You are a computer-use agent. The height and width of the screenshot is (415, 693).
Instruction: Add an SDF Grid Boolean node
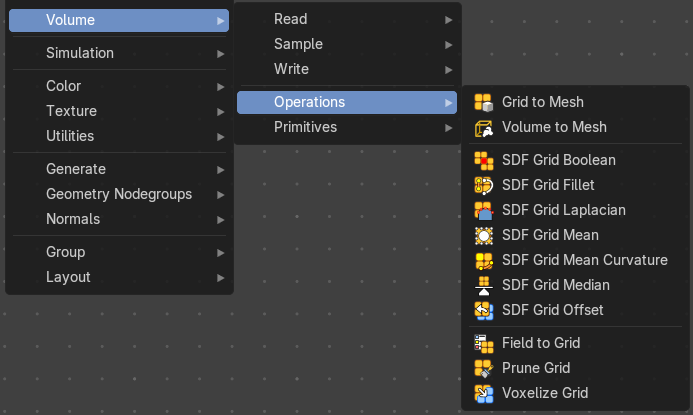coord(575,160)
